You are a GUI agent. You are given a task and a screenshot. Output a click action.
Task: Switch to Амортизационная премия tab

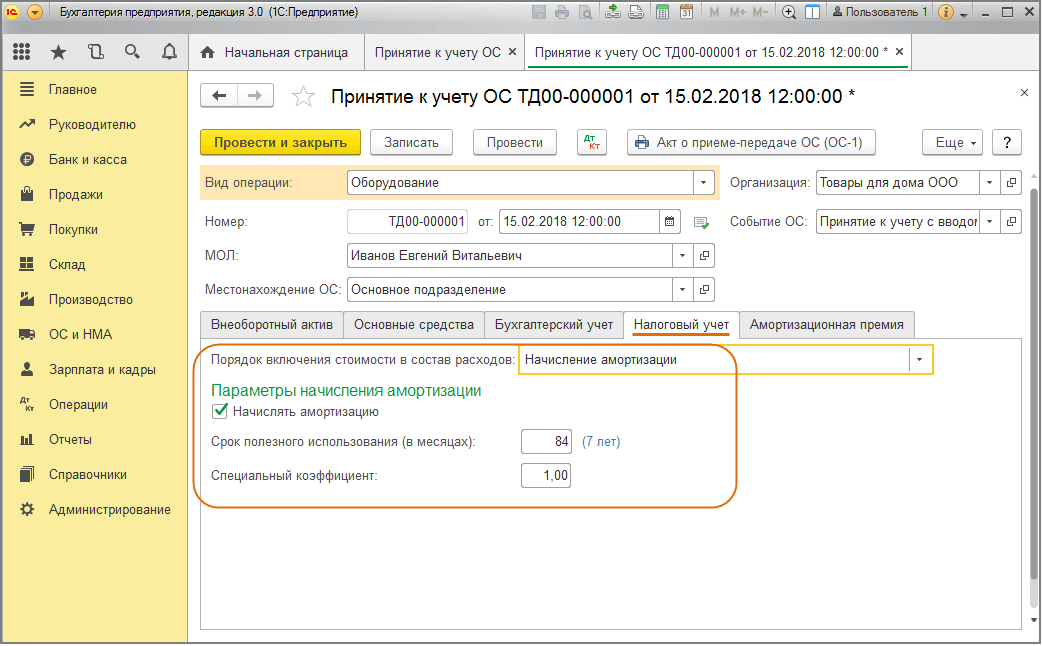coord(826,324)
